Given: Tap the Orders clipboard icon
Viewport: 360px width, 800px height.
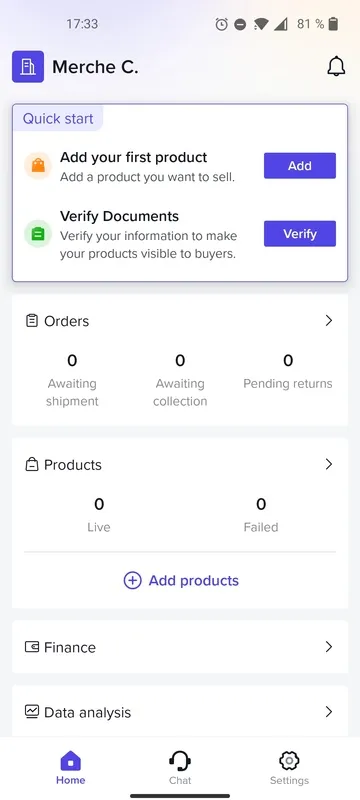Looking at the screenshot, I should [32, 321].
